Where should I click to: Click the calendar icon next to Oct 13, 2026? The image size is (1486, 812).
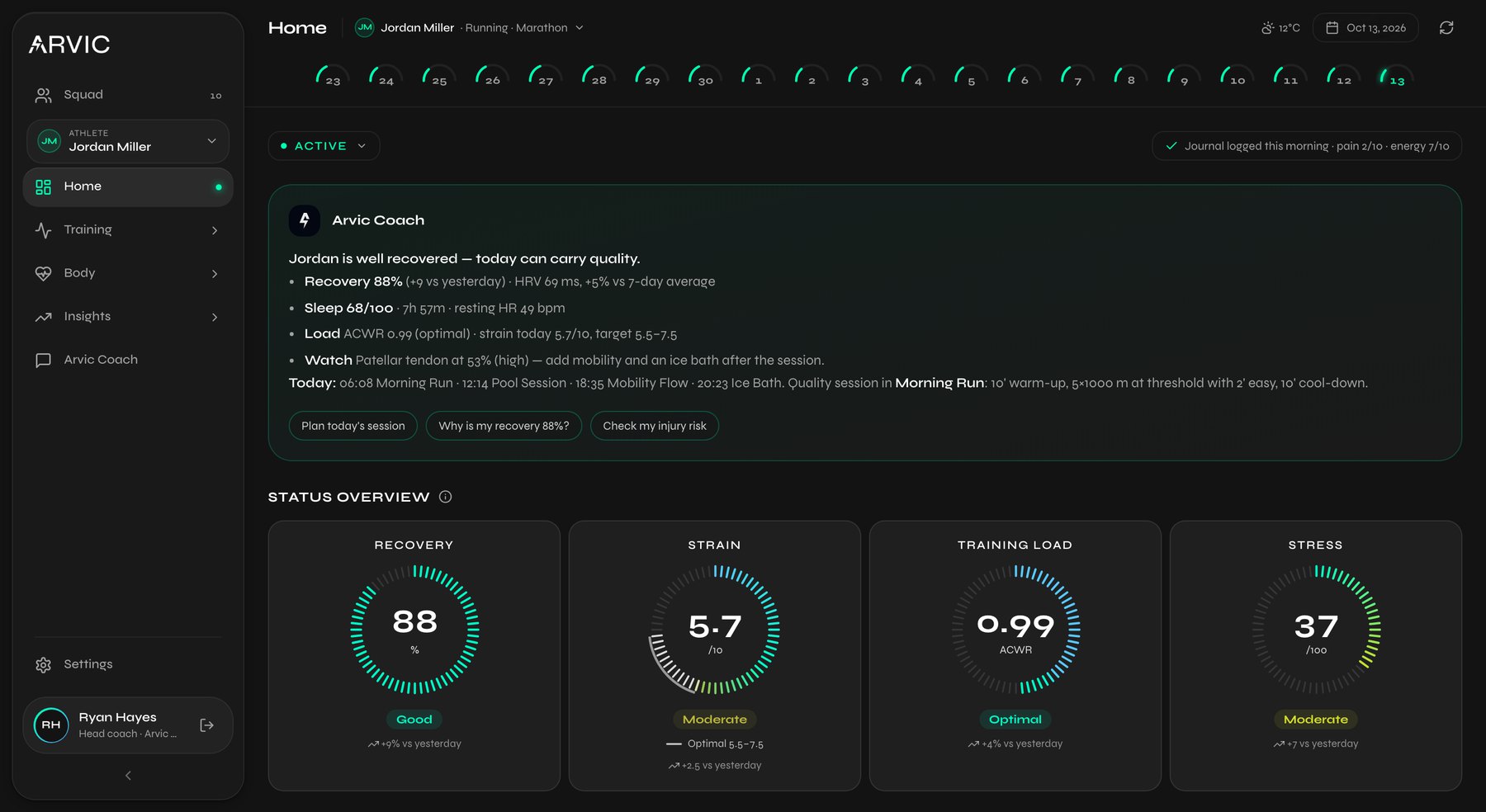[1332, 28]
